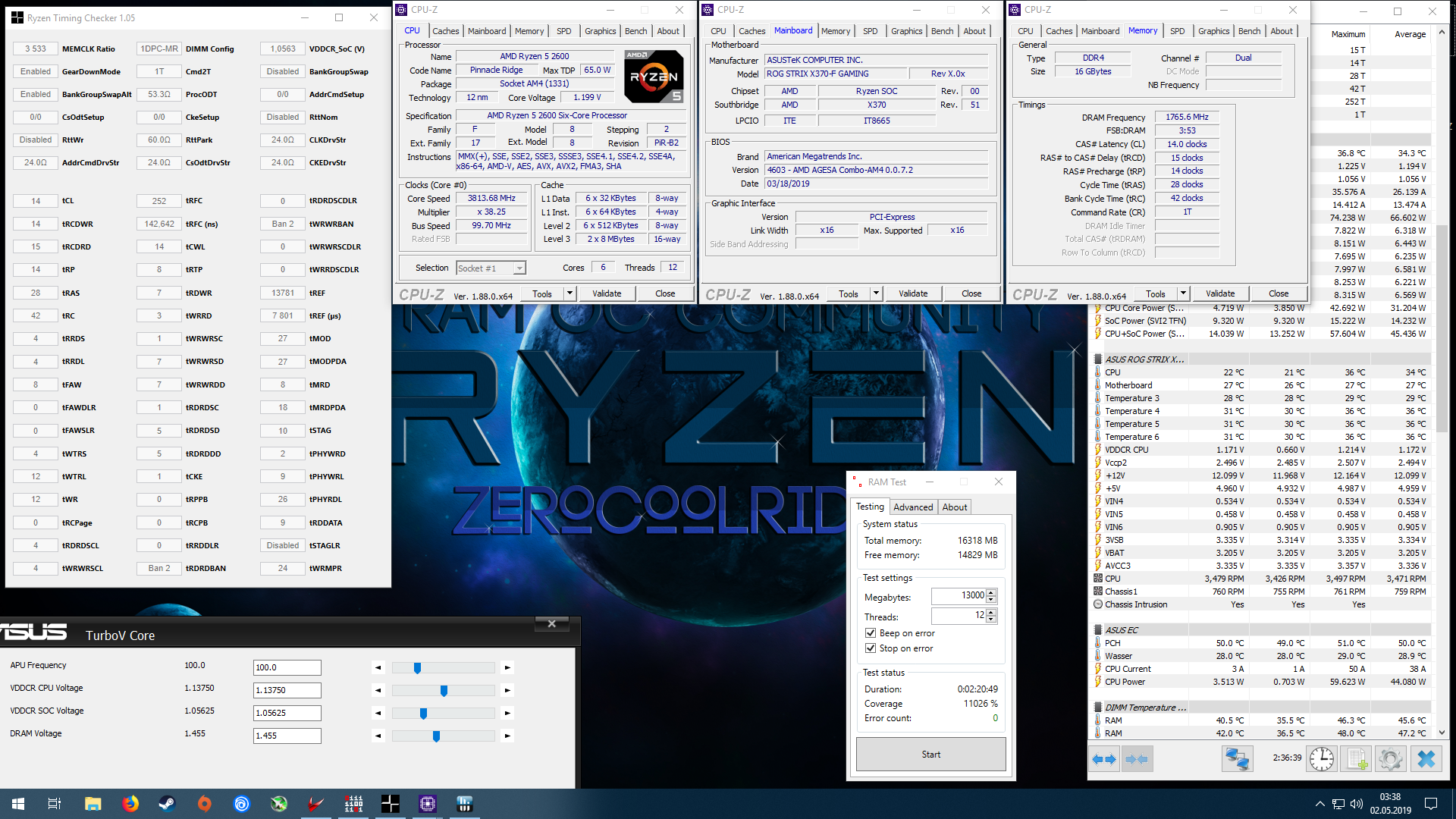The height and width of the screenshot is (819, 1456).
Task: Select ASUS EC sensor group row
Action: (x=1261, y=630)
